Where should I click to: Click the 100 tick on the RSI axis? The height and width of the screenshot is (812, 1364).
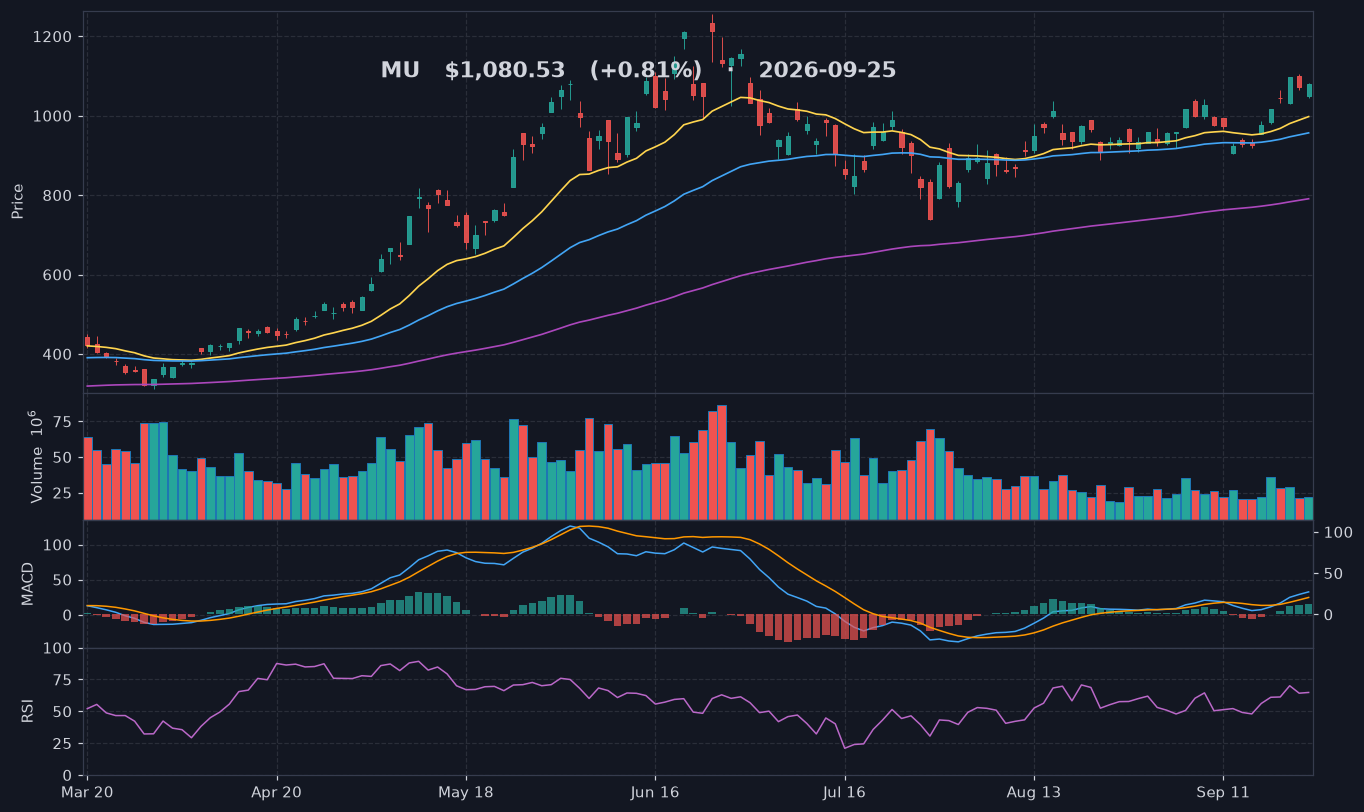point(58,648)
